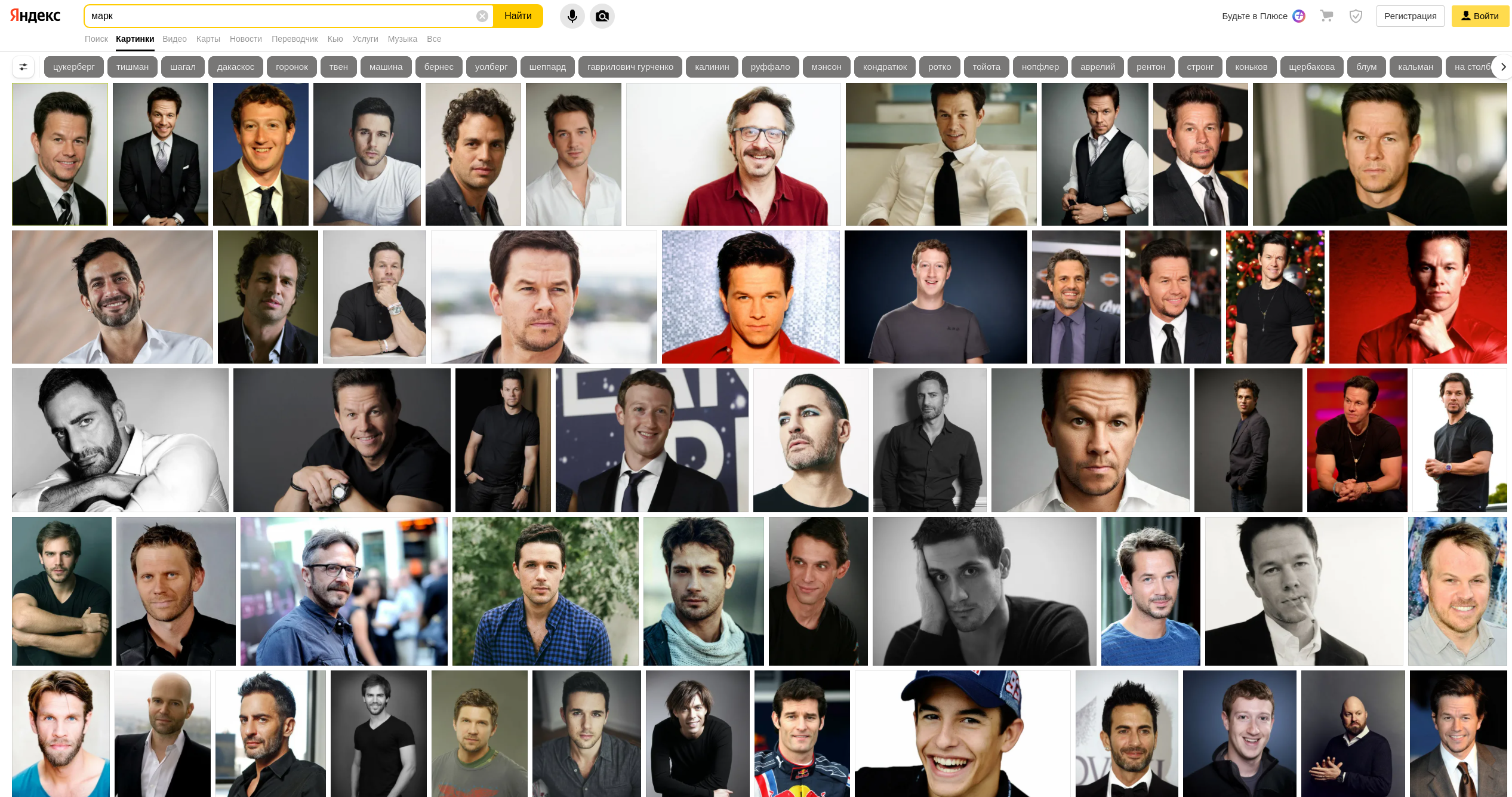The width and height of the screenshot is (1512, 797).
Task: Open image filters settings icon
Action: click(x=23, y=67)
